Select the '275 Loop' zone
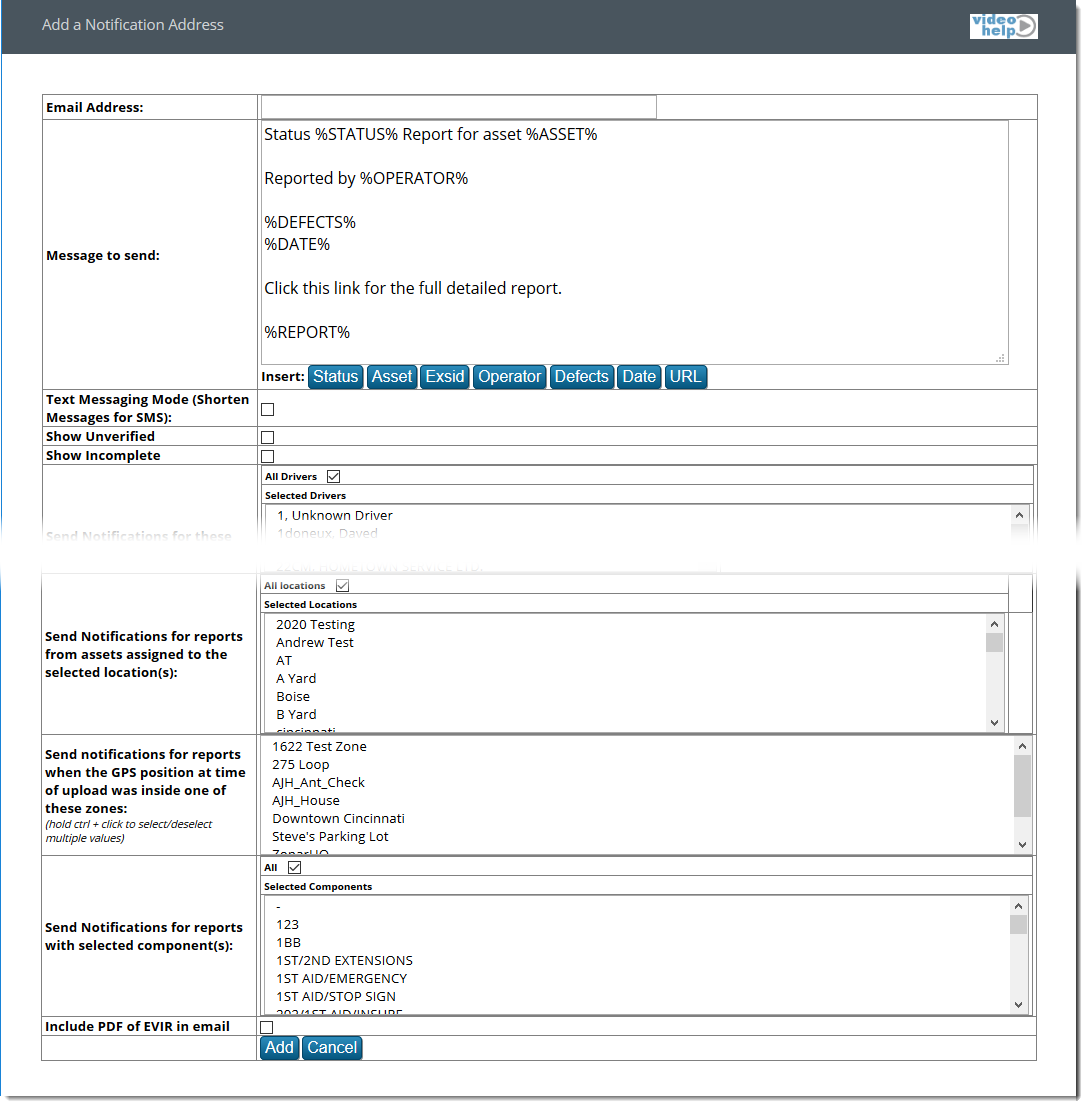 300,765
